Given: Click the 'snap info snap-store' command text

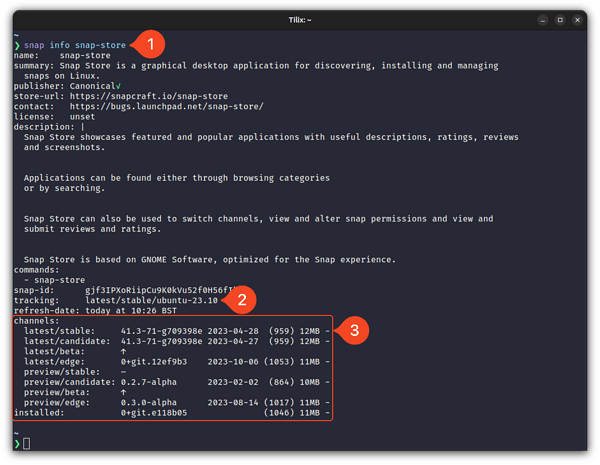Looking at the screenshot, I should tap(75, 45).
